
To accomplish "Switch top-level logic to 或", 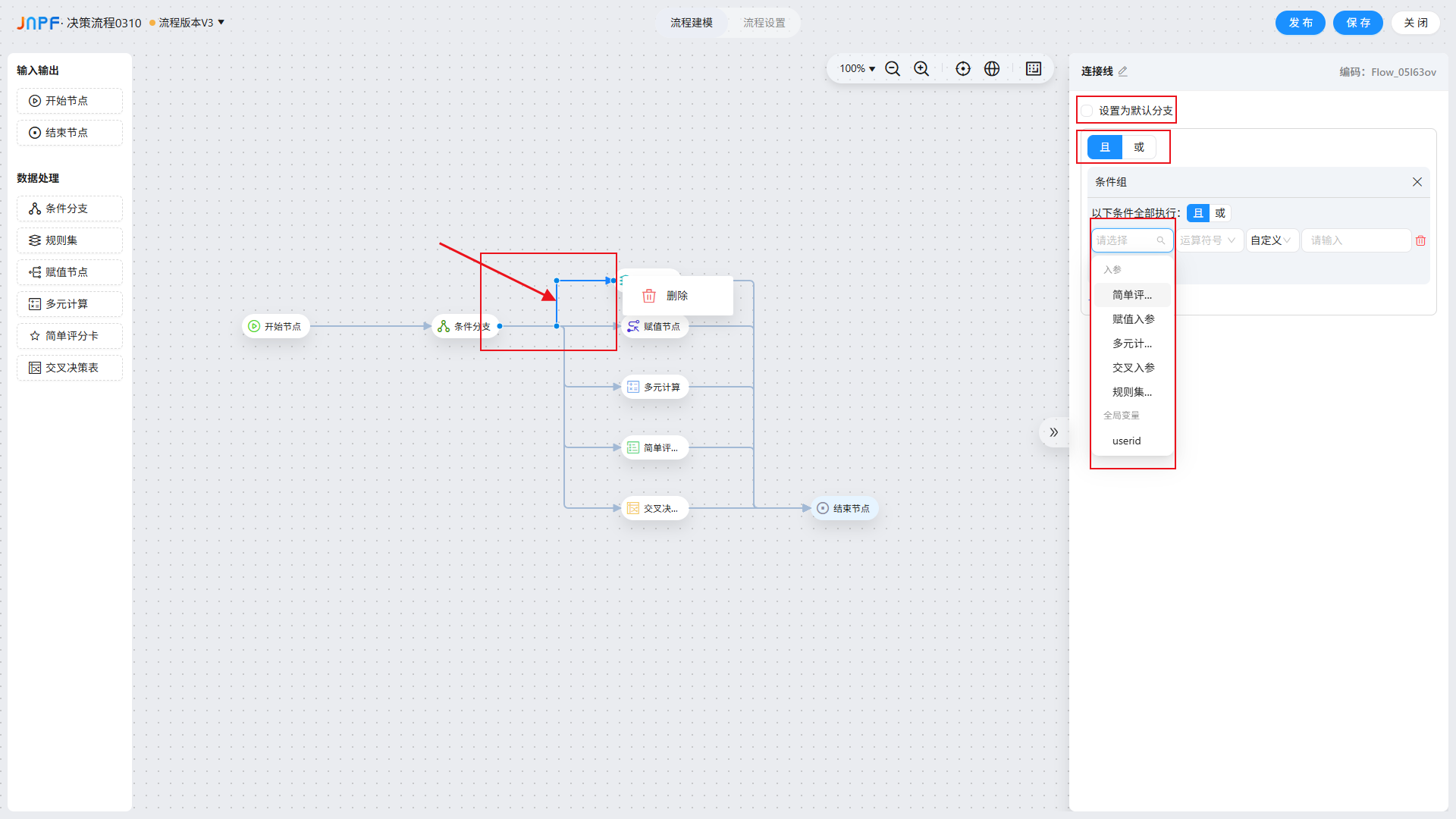I will click(x=1139, y=147).
